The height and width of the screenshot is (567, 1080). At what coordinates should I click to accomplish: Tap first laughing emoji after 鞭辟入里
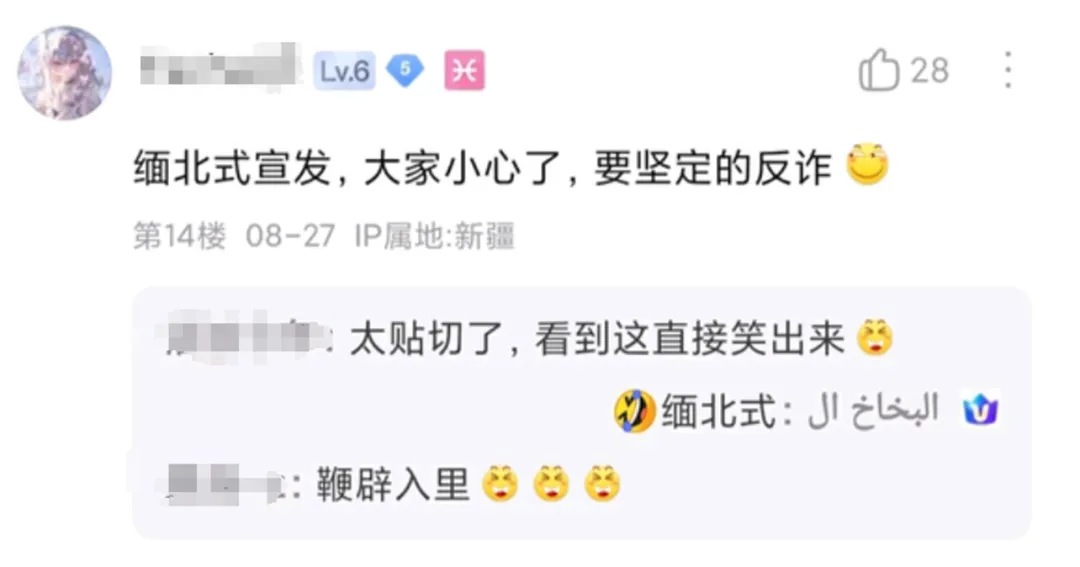point(500,483)
